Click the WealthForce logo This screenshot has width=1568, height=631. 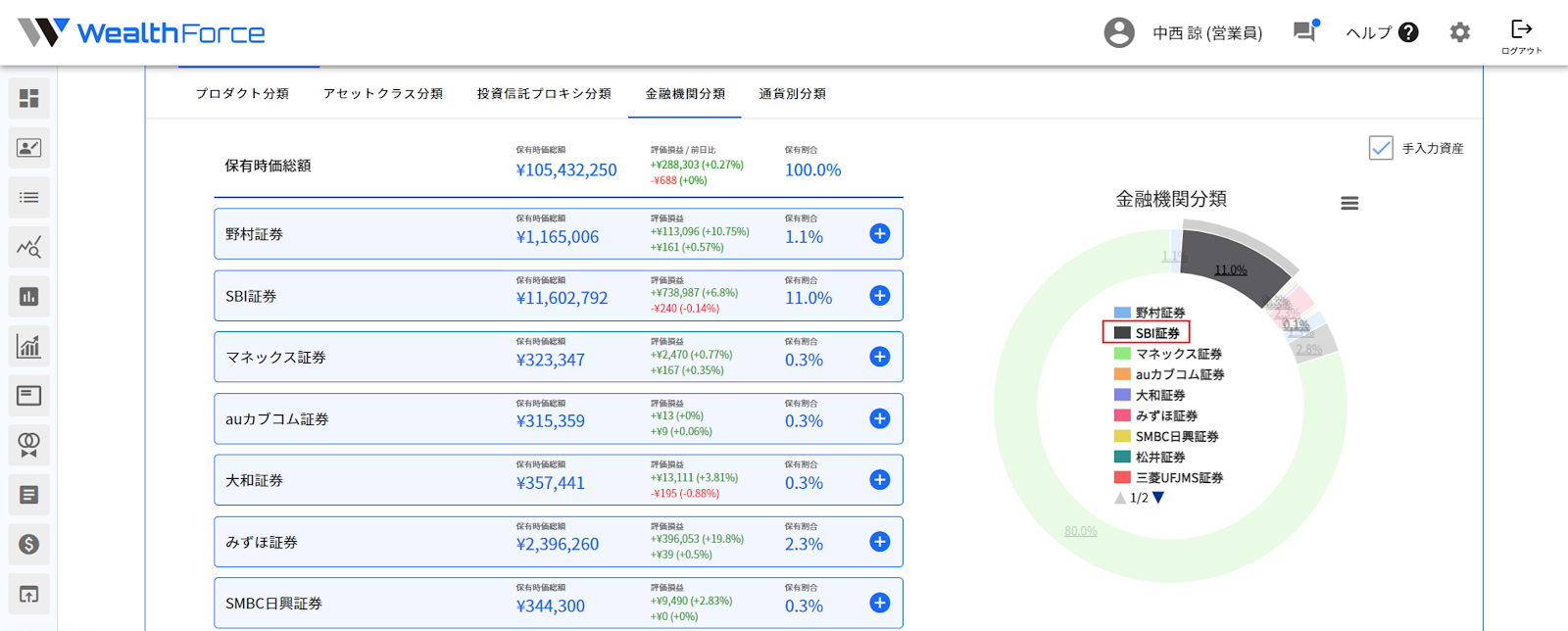[x=142, y=32]
